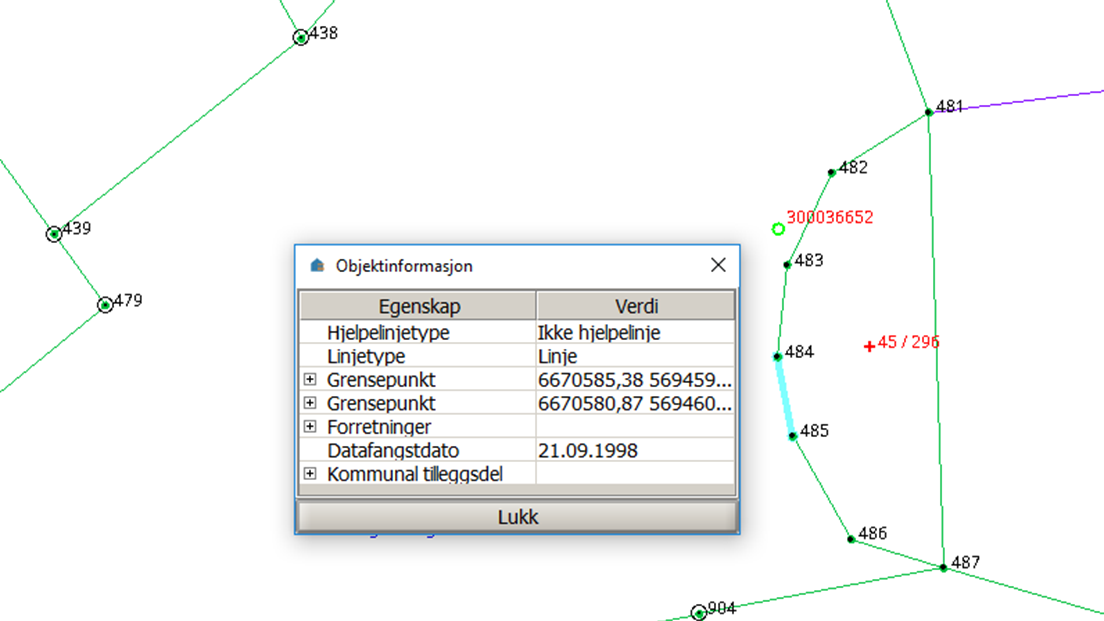Select the circled boundary point 438

tap(301, 38)
